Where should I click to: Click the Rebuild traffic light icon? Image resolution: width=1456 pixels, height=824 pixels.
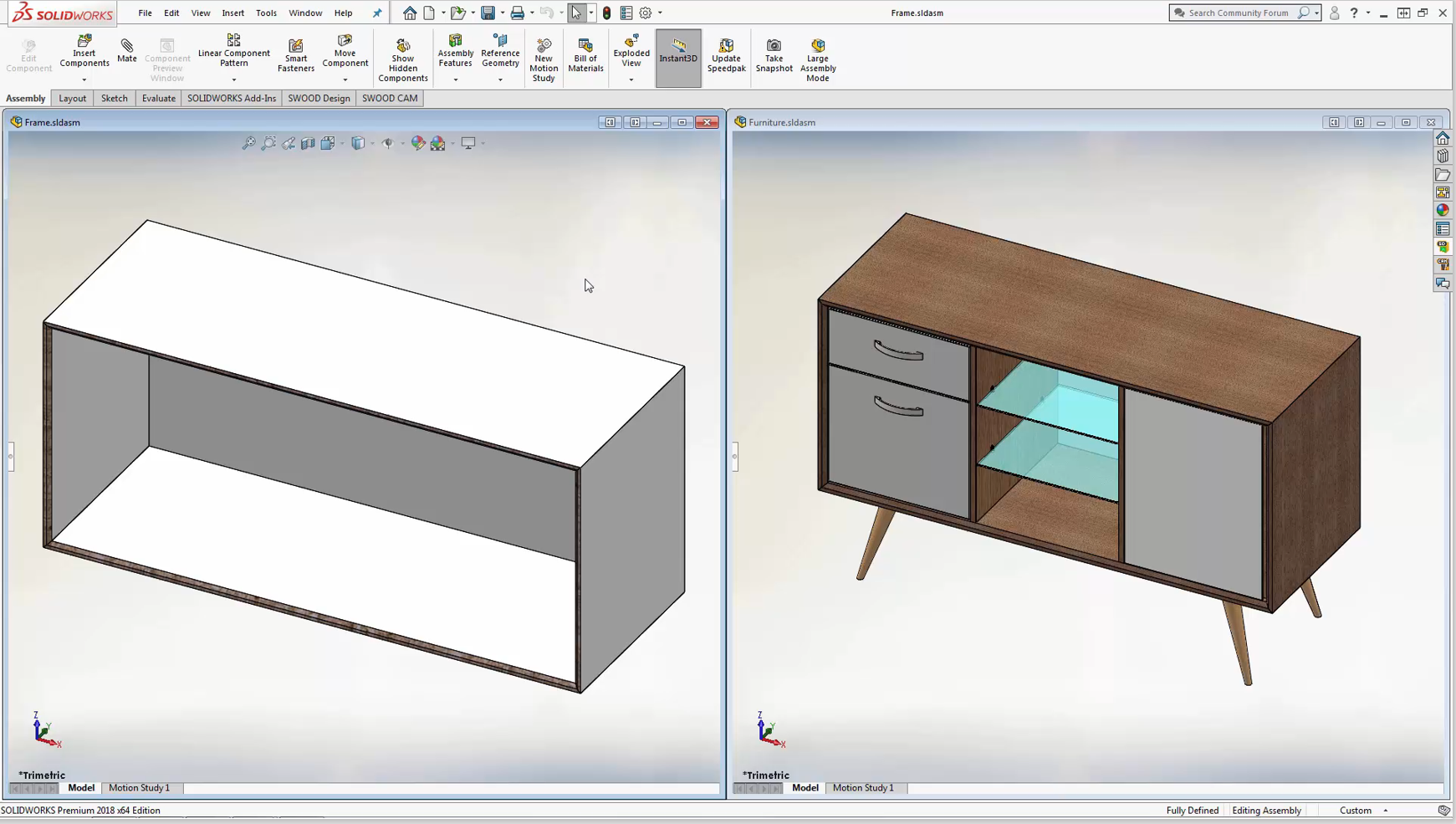607,13
